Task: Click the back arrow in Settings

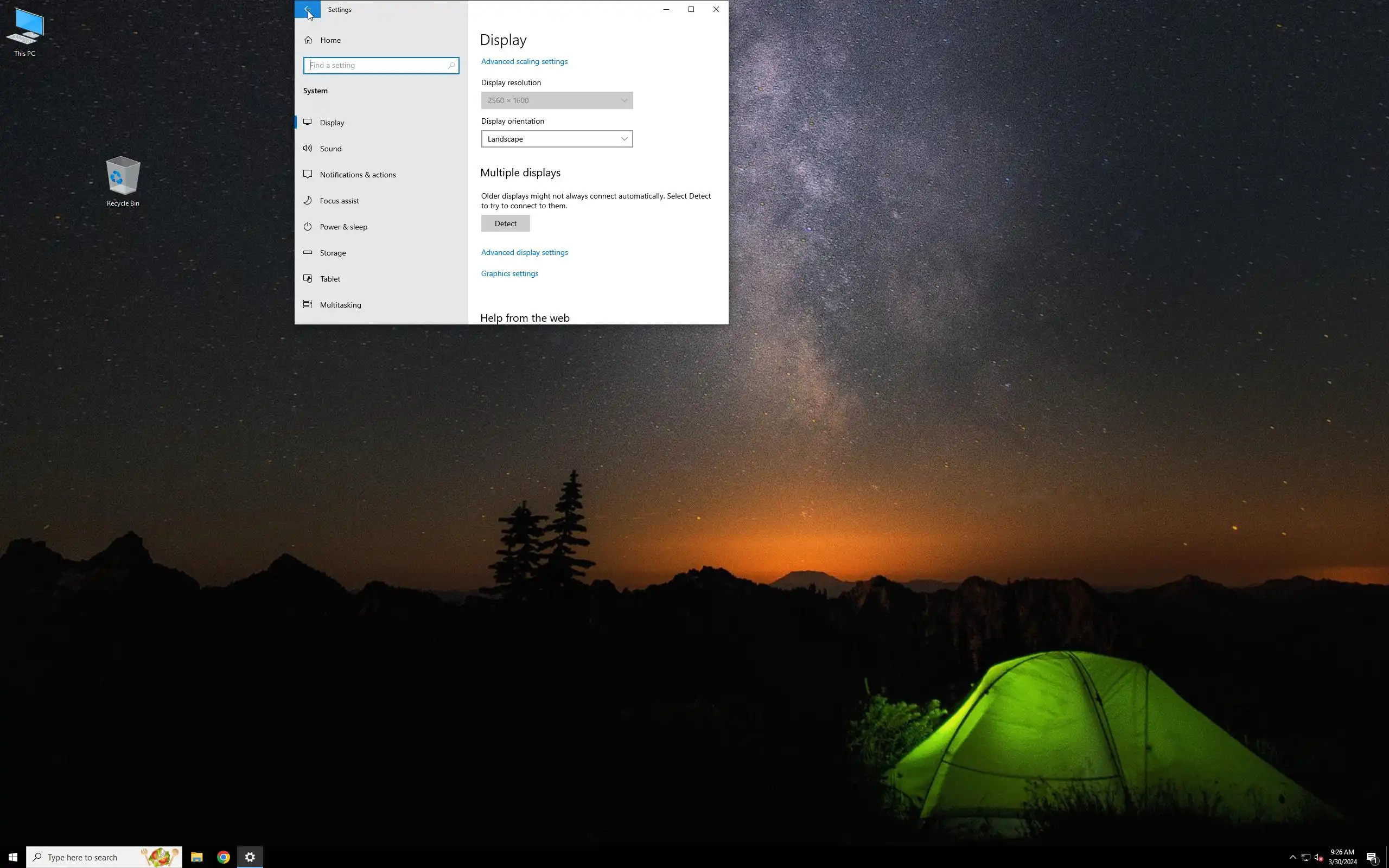Action: (x=307, y=9)
